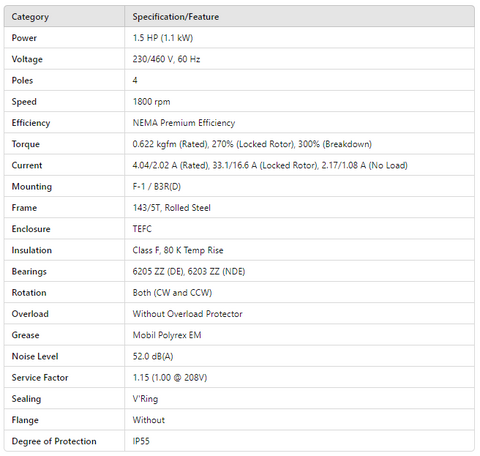Click the Specification/Feature column header
The image size is (480, 456).
(x=176, y=17)
